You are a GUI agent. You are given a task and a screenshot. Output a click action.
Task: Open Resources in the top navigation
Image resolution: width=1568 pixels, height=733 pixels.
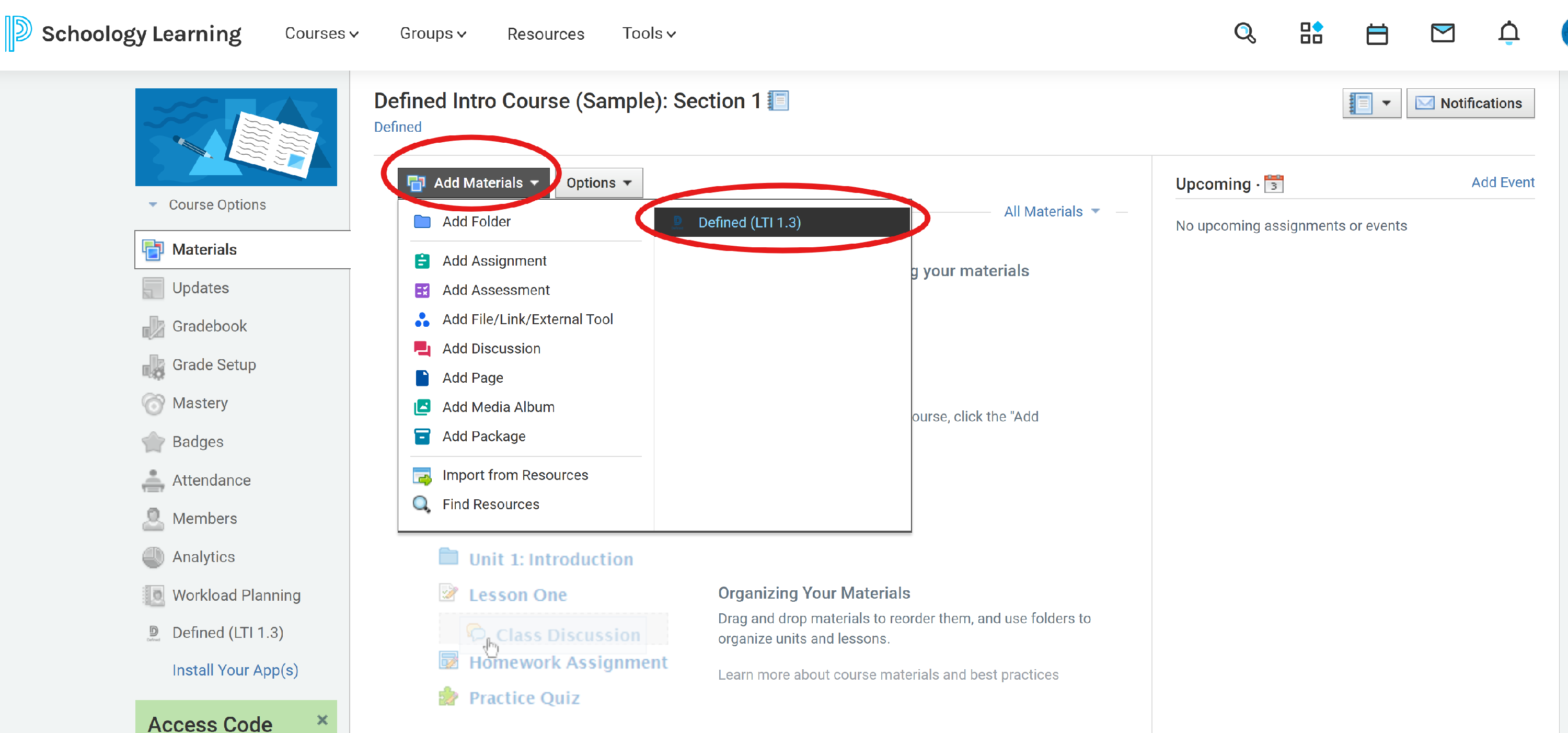click(545, 33)
